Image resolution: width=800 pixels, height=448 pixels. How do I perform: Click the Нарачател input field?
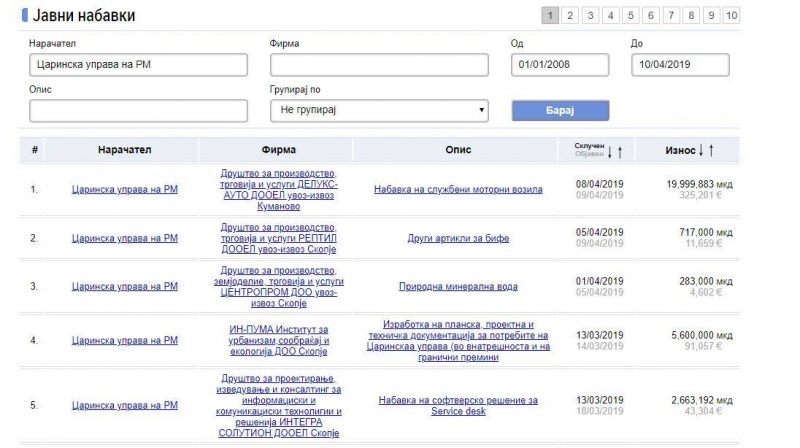click(x=138, y=65)
